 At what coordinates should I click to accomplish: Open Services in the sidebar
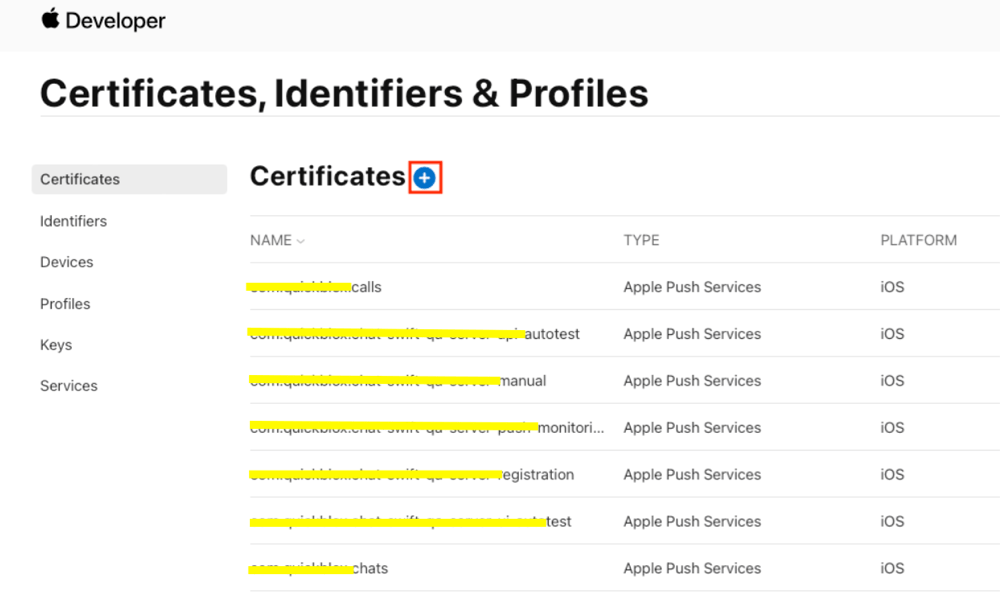pyautogui.click(x=69, y=386)
